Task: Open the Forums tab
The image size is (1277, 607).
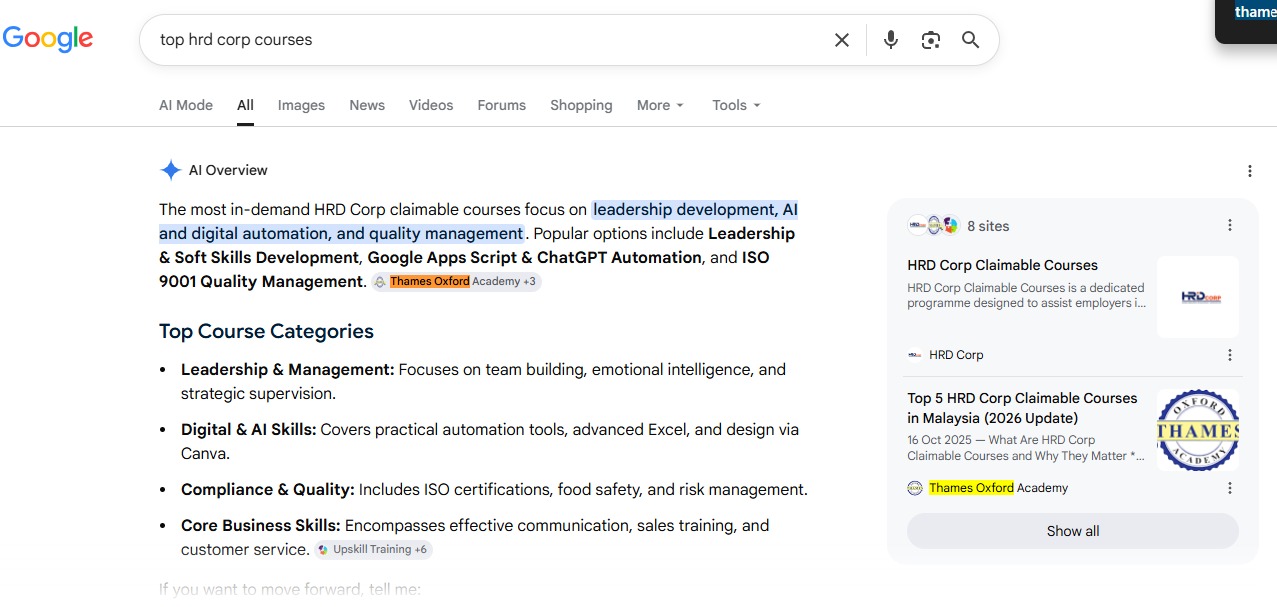Action: coord(501,105)
